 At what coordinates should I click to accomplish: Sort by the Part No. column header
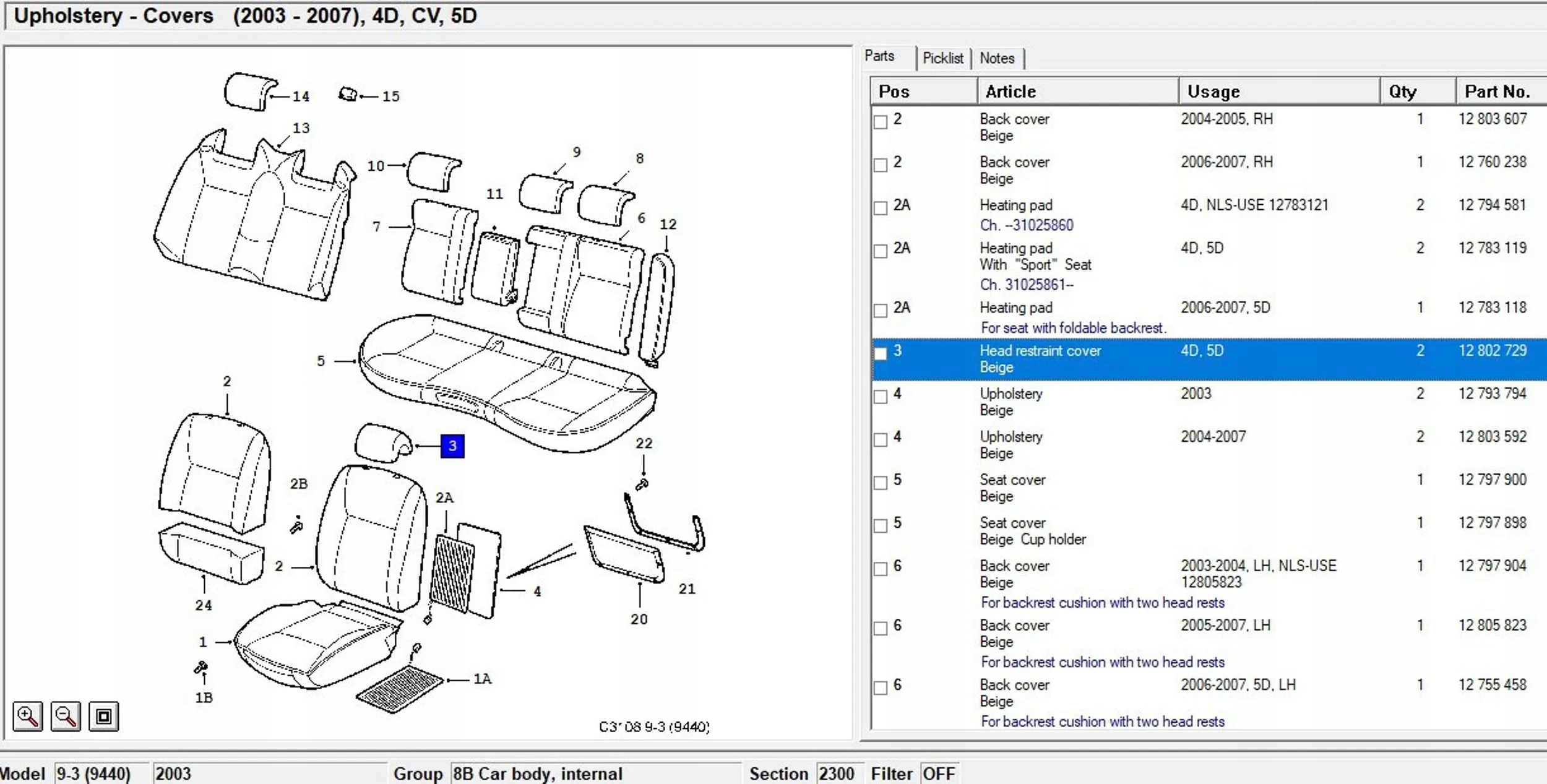point(1497,92)
